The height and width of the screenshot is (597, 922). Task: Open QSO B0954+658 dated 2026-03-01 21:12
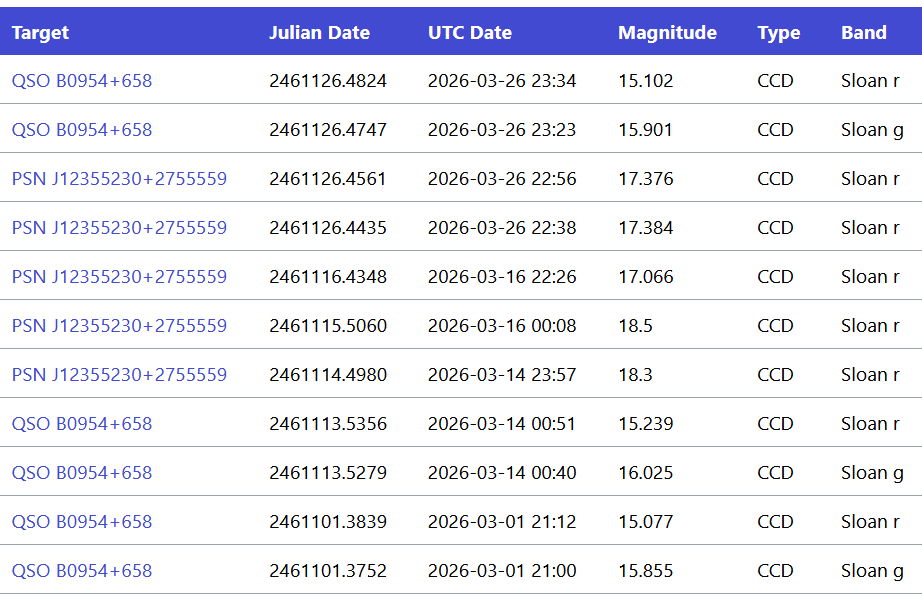tap(81, 522)
